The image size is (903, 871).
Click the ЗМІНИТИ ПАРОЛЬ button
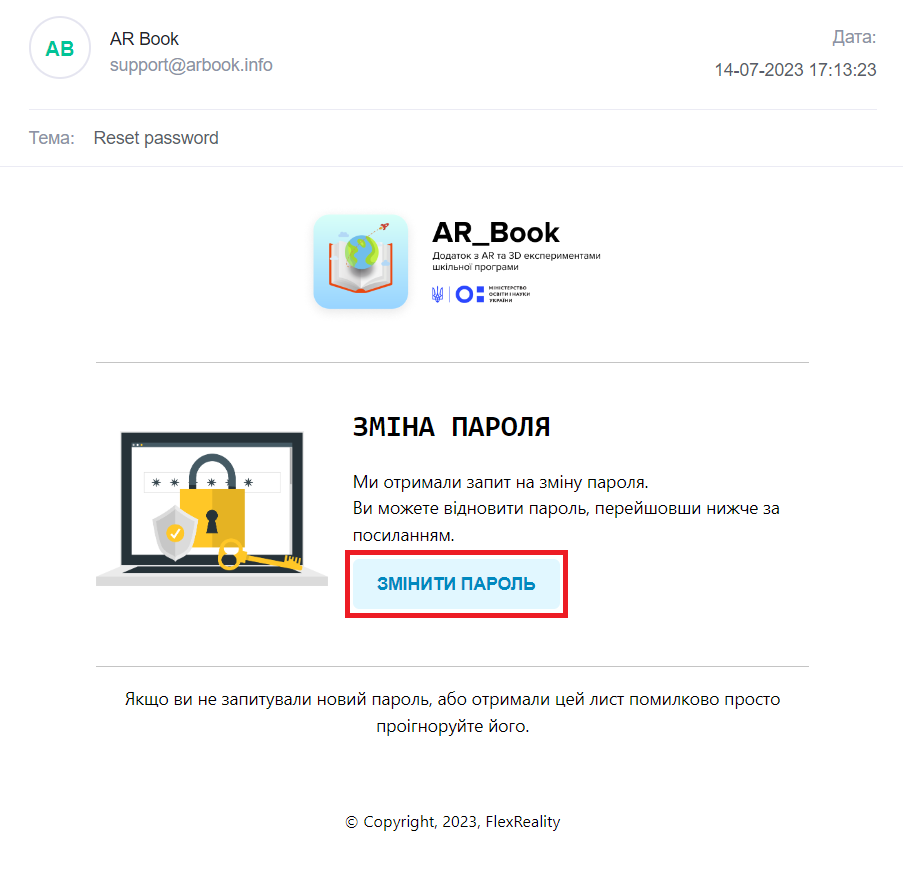456,584
